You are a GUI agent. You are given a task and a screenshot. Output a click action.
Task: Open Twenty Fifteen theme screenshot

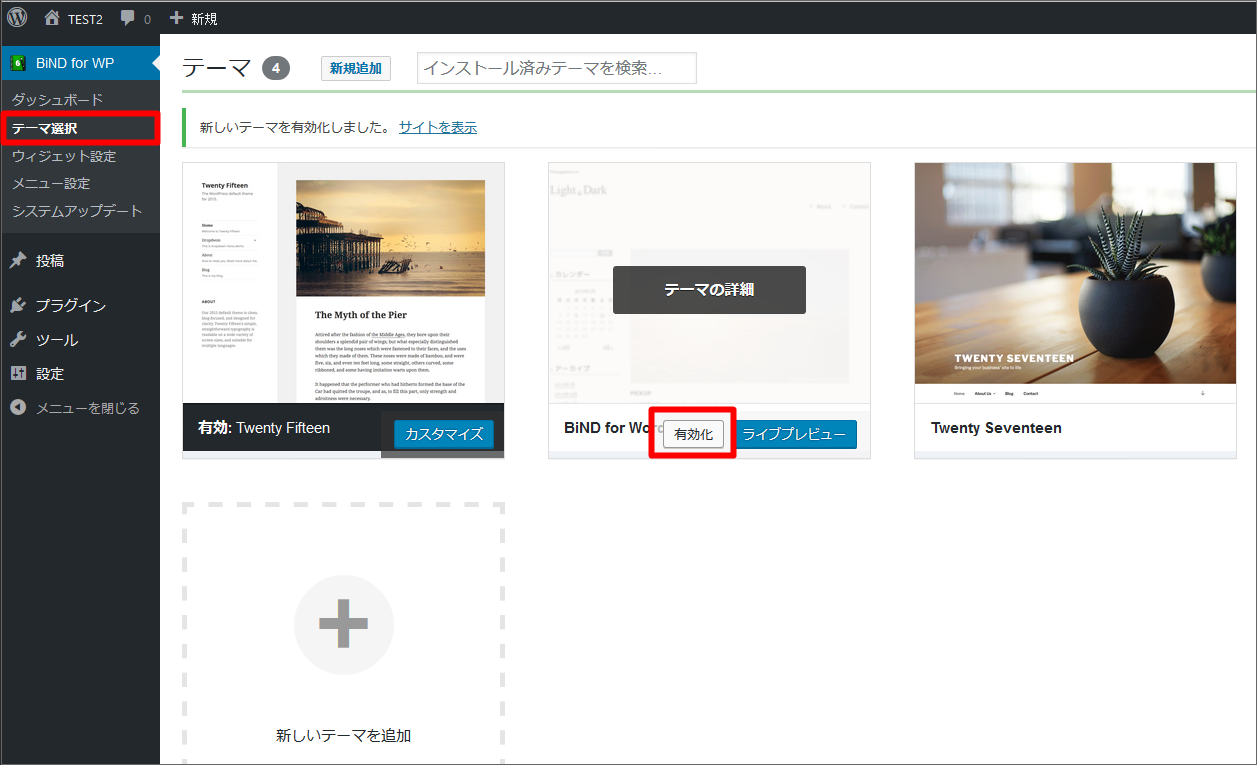(344, 283)
